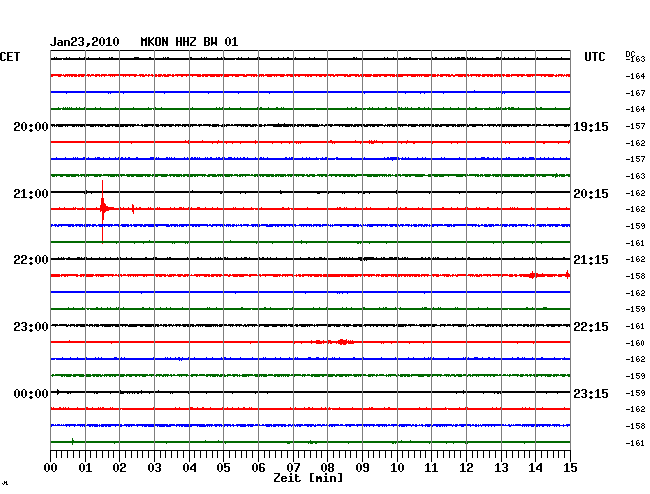Click the 03 minute axis label
Viewport: 650px width, 494px height.
[x=154, y=468]
